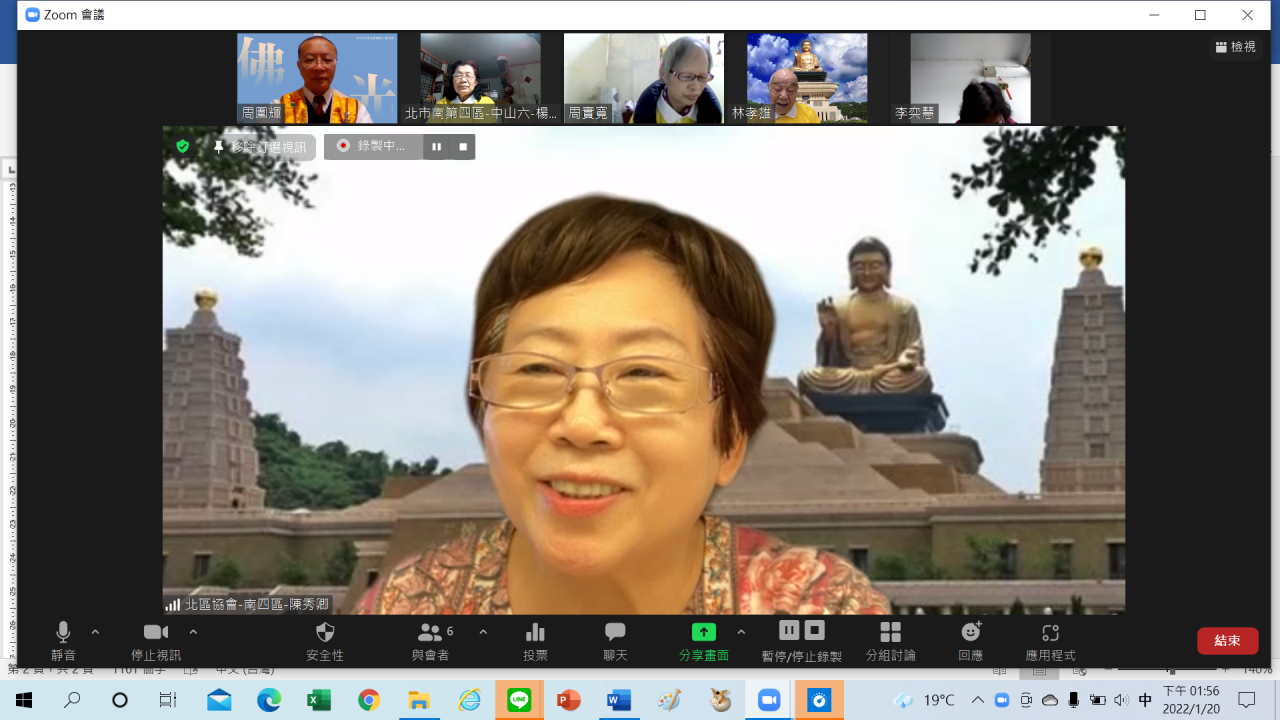Open Breakout Rooms (分組討論)
The width and height of the screenshot is (1280, 720).
(890, 633)
